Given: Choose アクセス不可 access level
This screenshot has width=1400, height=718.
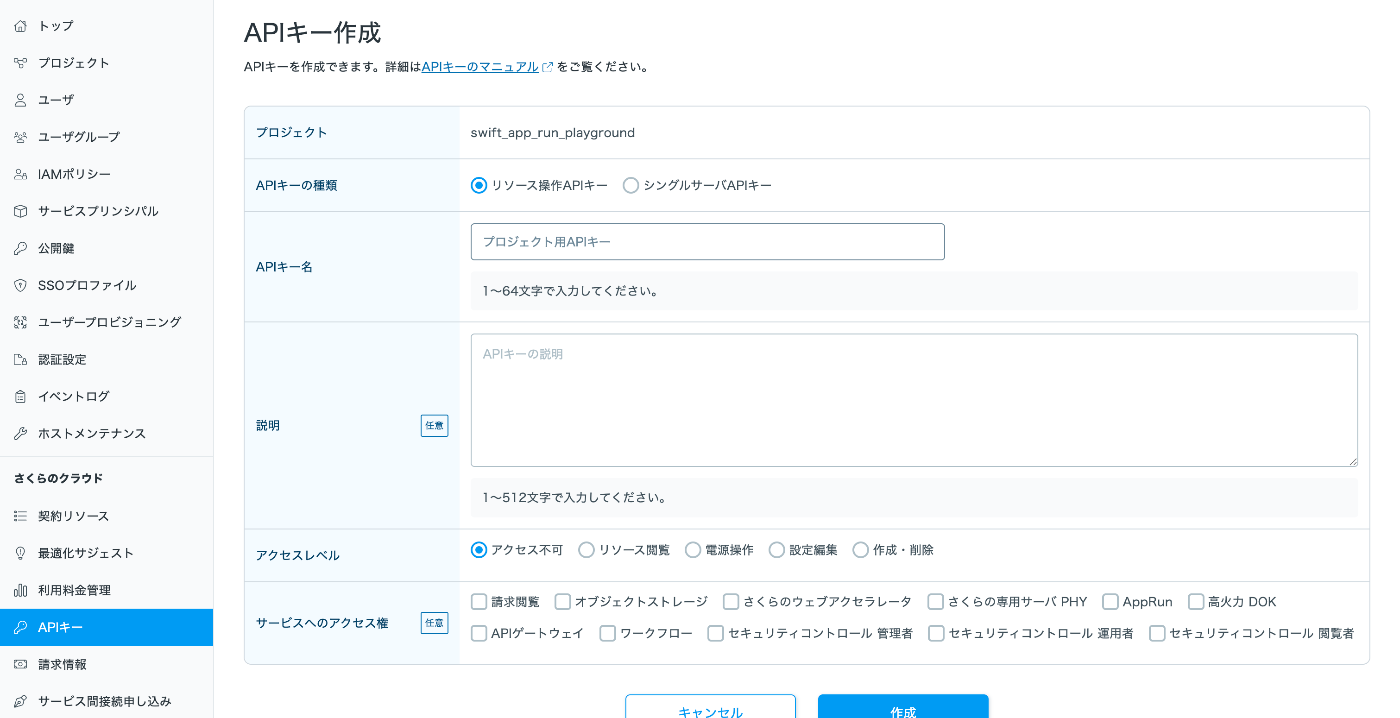Looking at the screenshot, I should (x=479, y=550).
